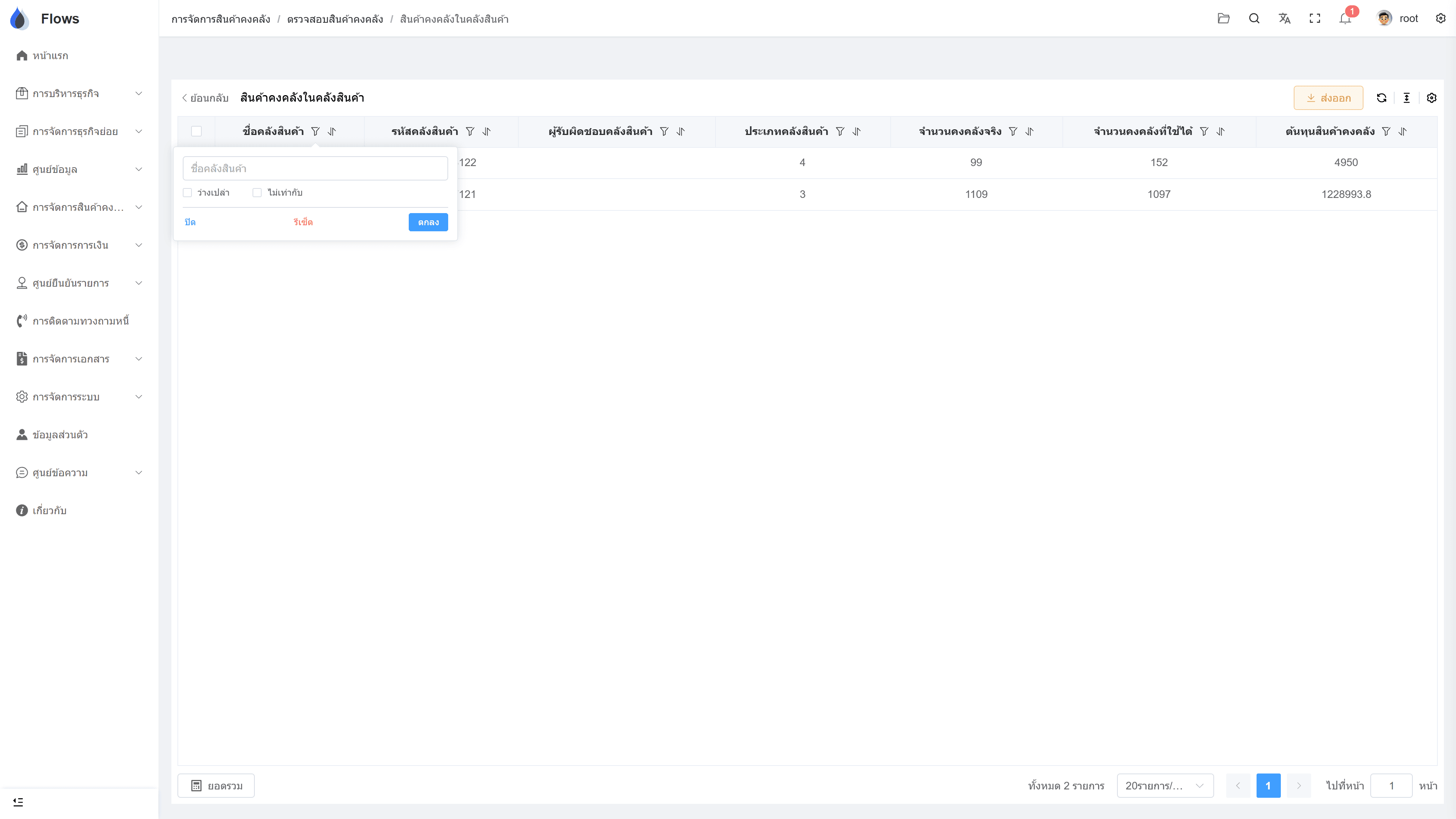Open the ยอดรวม summary button
The image size is (1456, 819).
[216, 786]
